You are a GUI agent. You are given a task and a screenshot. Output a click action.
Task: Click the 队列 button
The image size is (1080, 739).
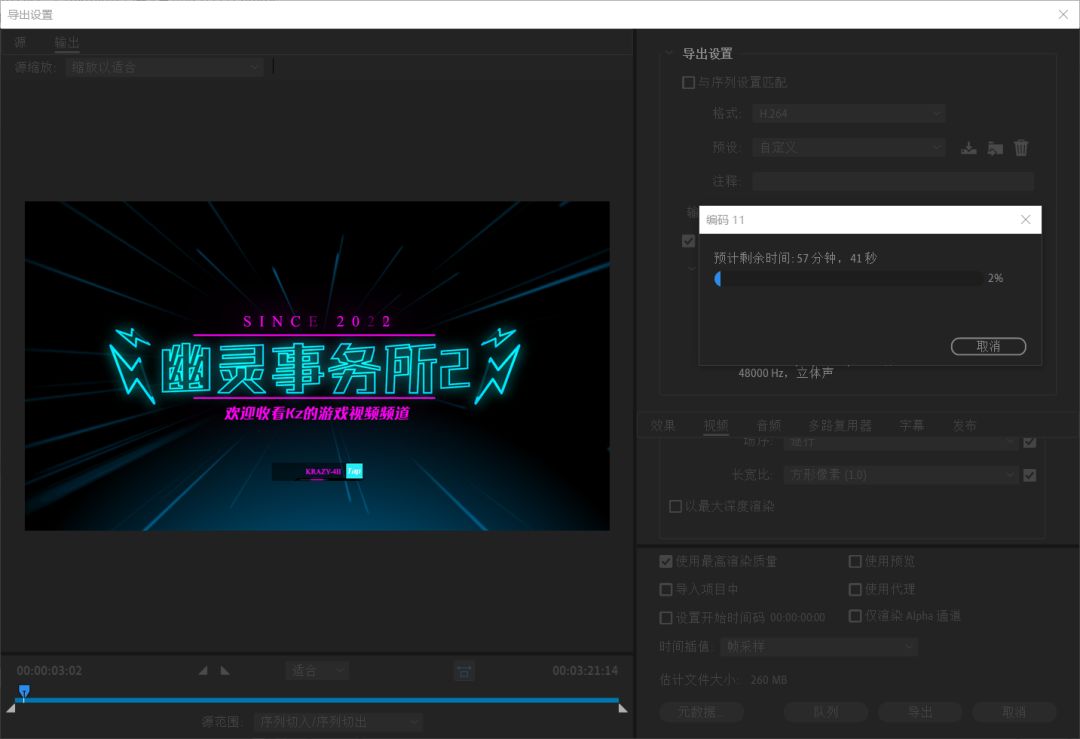pos(826,712)
